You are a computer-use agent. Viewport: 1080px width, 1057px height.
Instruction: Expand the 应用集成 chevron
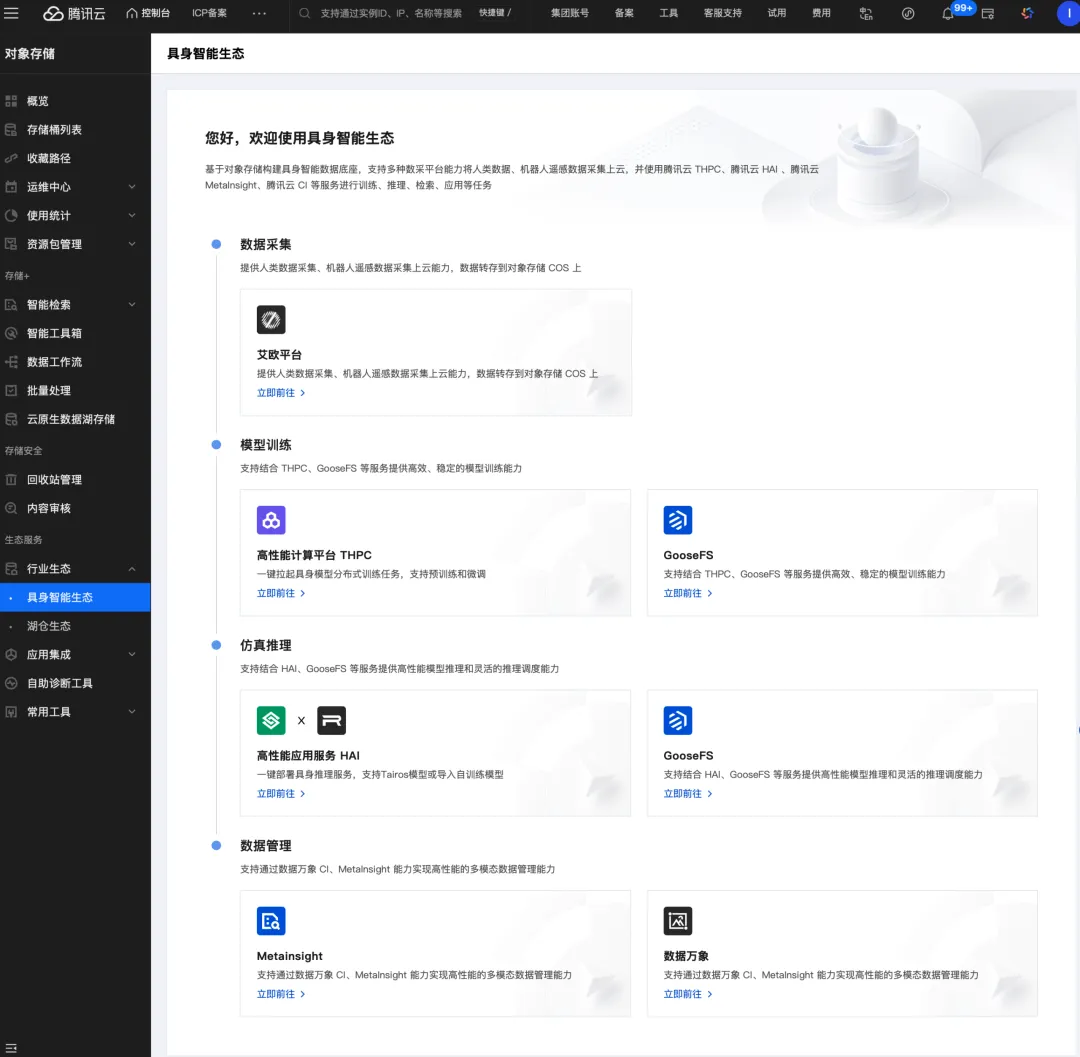(x=132, y=654)
